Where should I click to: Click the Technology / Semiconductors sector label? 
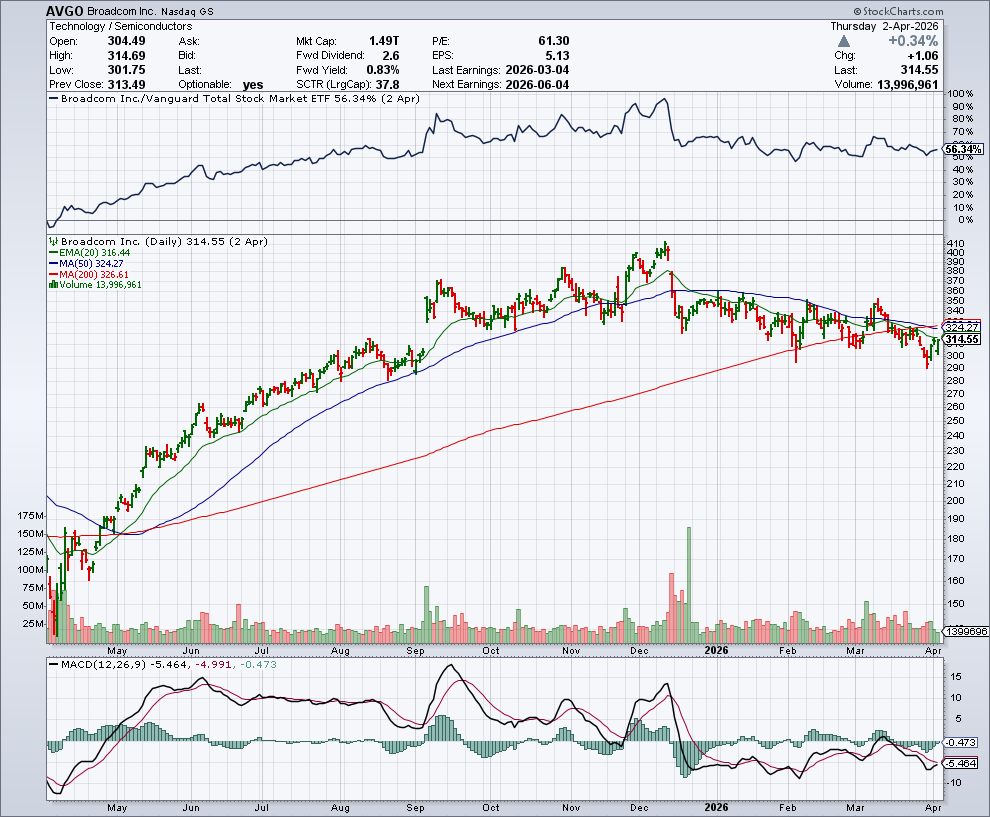[121, 27]
